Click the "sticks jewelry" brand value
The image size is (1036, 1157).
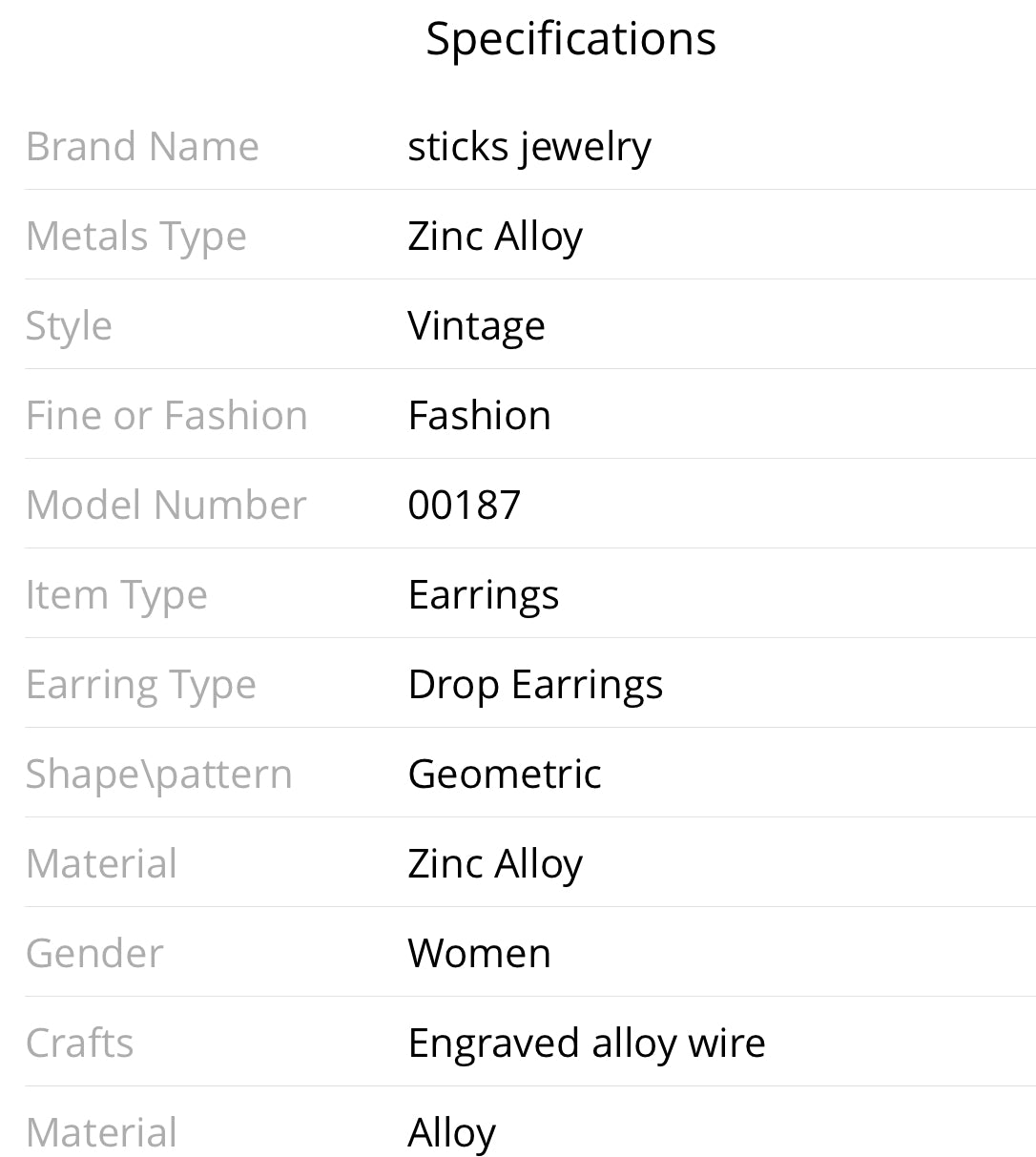tap(529, 147)
